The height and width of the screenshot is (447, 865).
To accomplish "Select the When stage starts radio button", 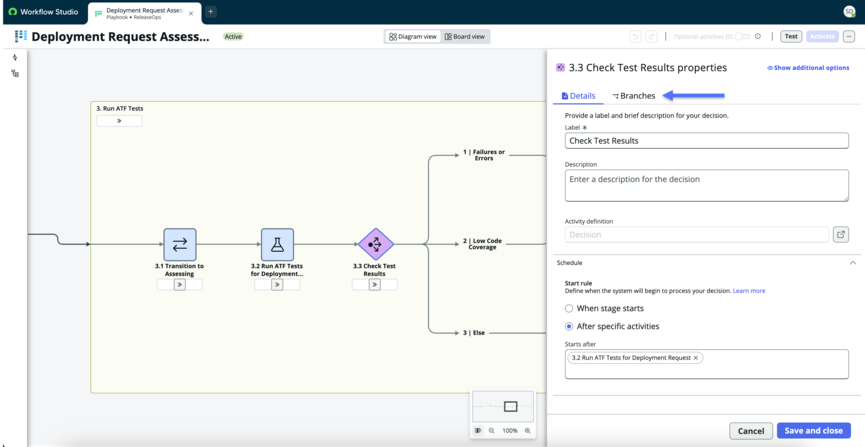I will coord(569,308).
